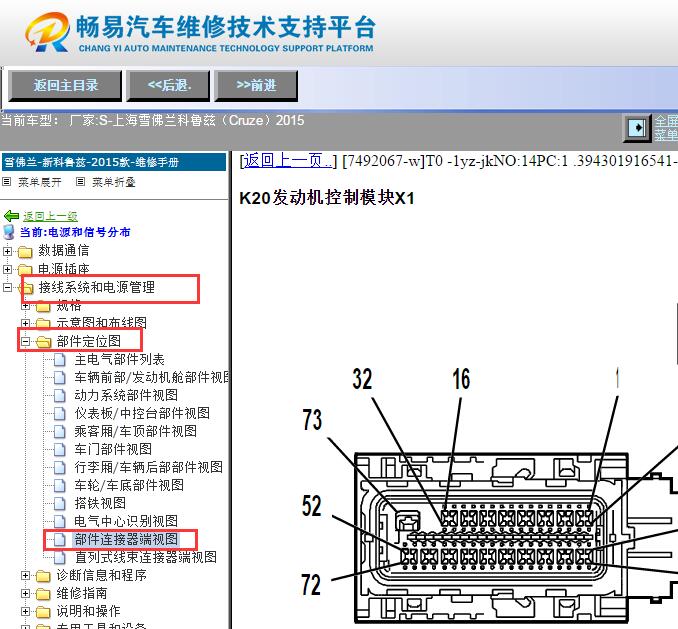678x629 pixels.
Task: Open 部件连接器端视图 page
Action: pyautogui.click(x=126, y=539)
